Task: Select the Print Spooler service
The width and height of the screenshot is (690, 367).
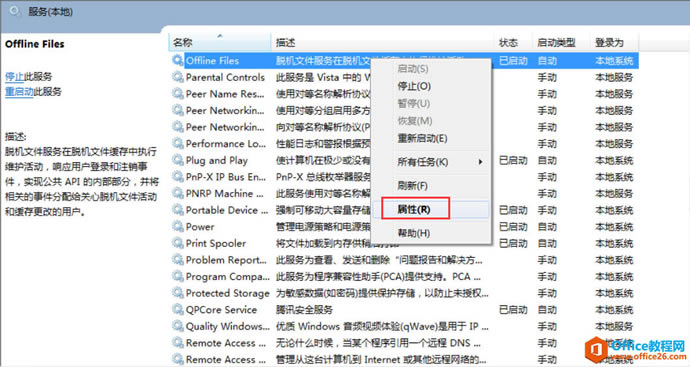Action: tap(216, 243)
